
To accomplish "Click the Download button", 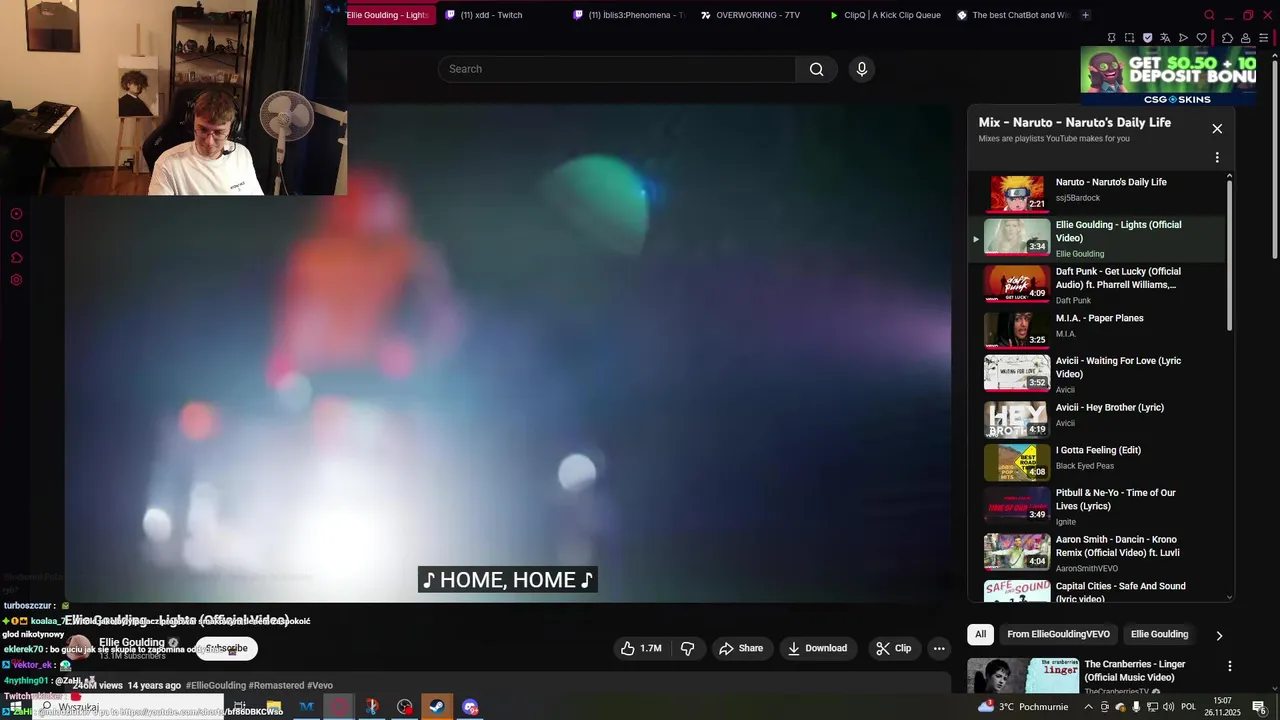I will tap(817, 648).
